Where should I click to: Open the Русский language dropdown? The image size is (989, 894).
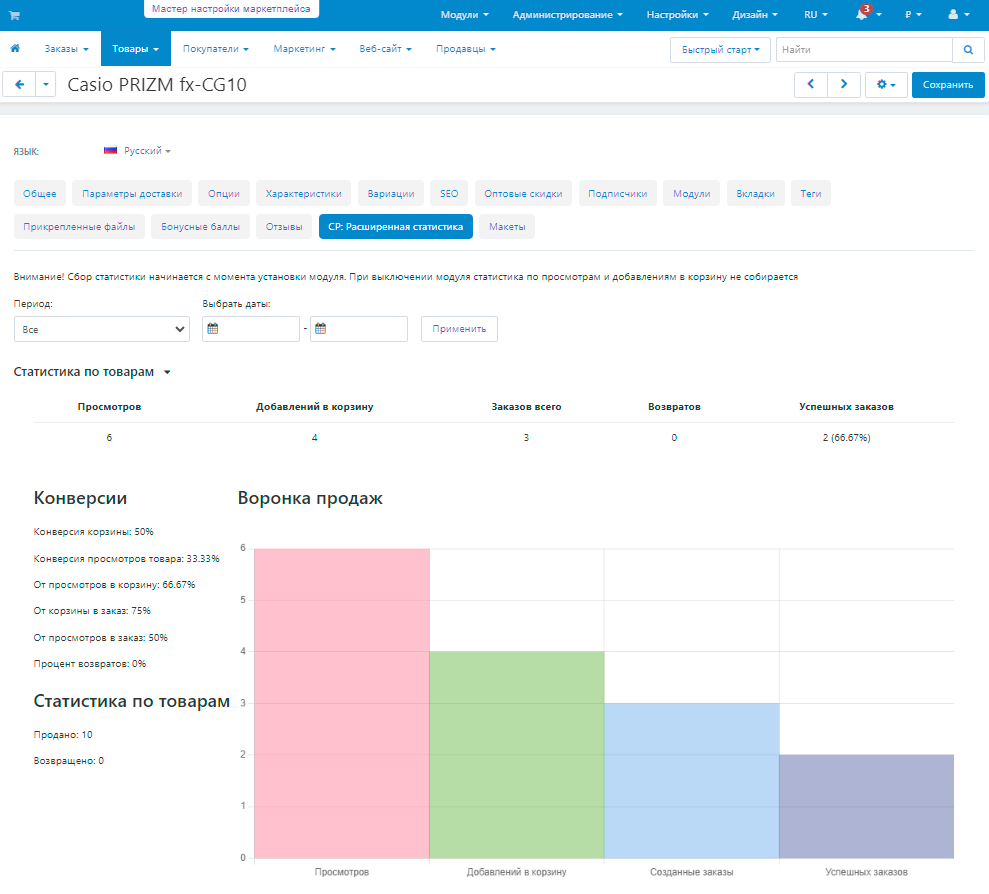click(138, 151)
